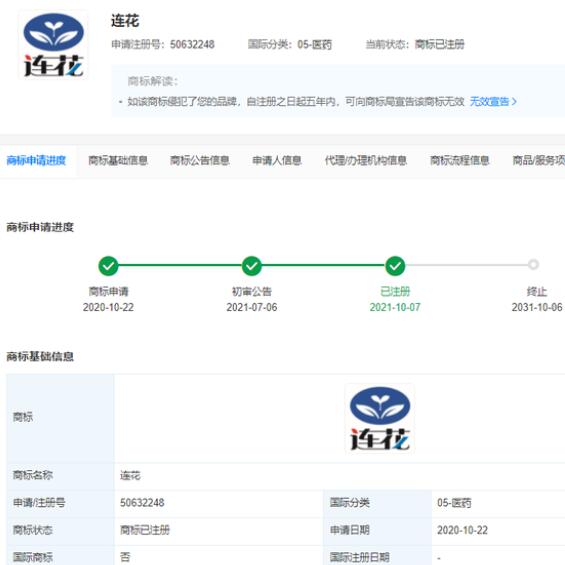Click the chevron arrow after 无效宣告

click(514, 102)
